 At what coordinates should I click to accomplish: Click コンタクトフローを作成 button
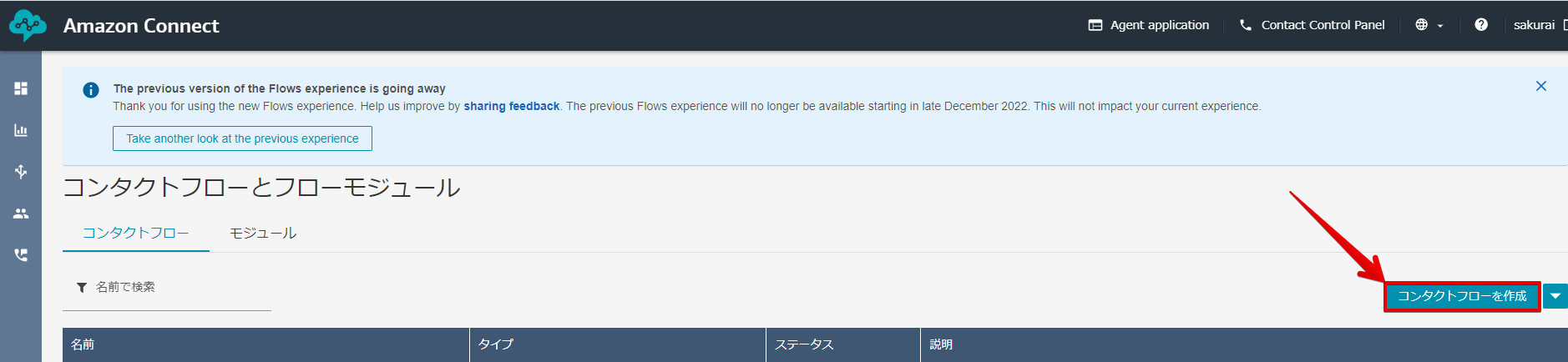pos(1462,296)
